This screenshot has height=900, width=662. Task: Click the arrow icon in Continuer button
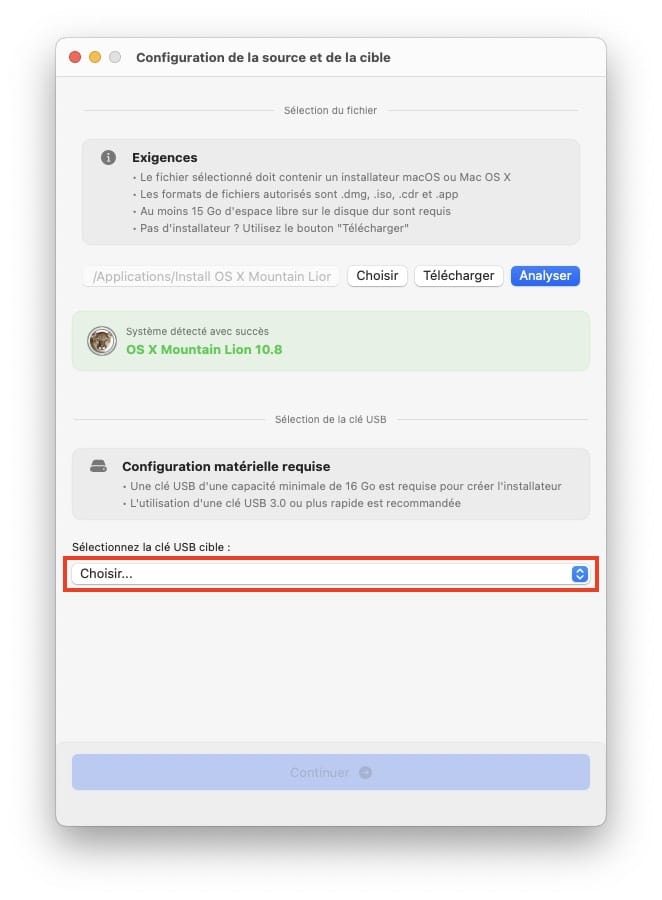coord(365,772)
